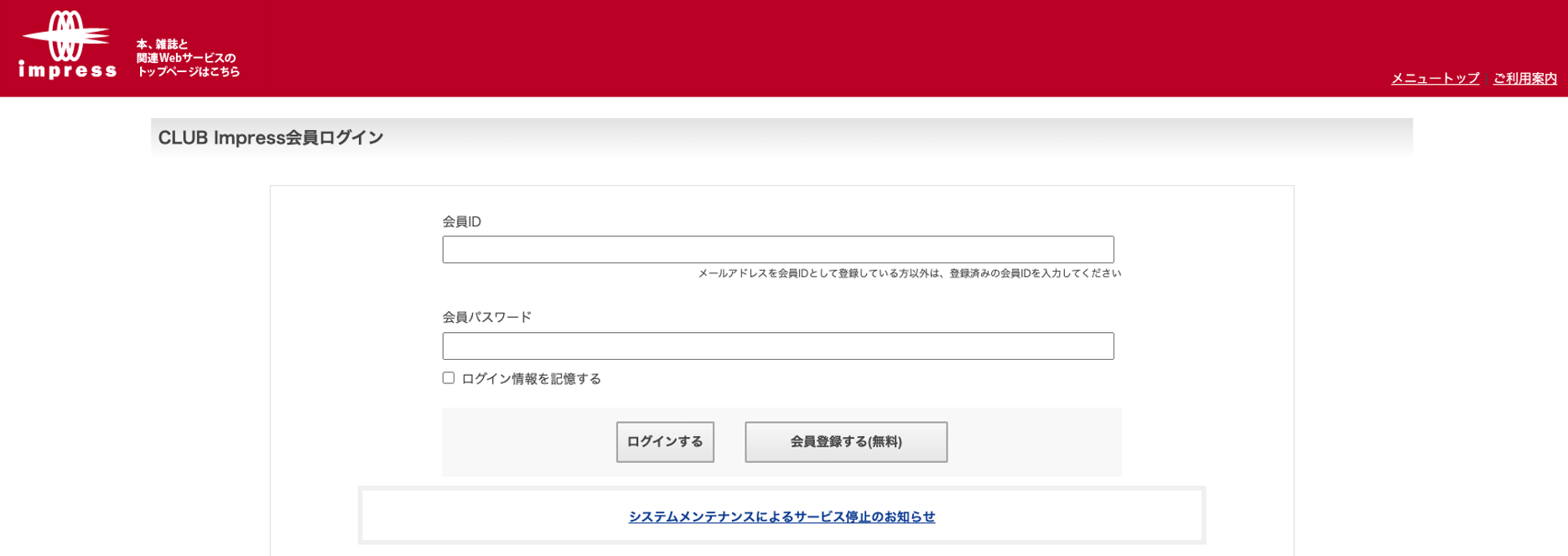
Task: Click the 会員登録する(無料) button
Action: click(846, 442)
